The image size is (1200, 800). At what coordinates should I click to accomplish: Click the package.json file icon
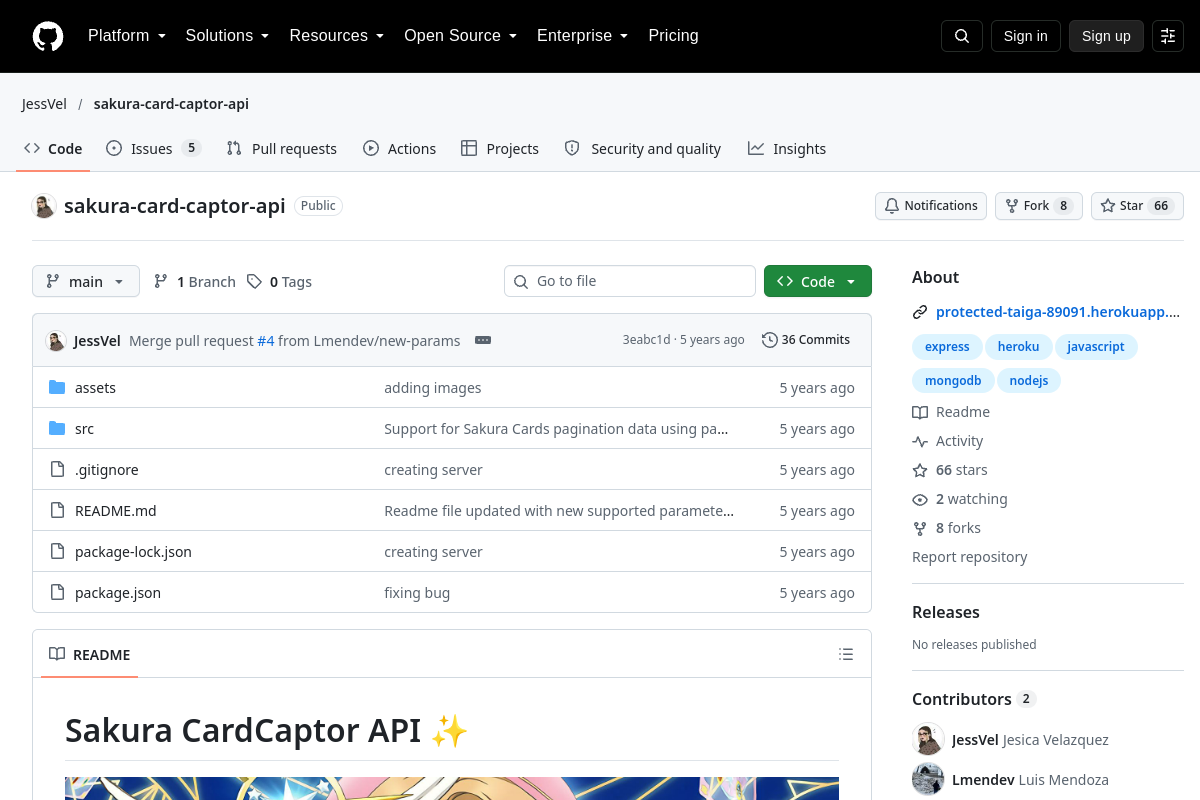(x=57, y=593)
